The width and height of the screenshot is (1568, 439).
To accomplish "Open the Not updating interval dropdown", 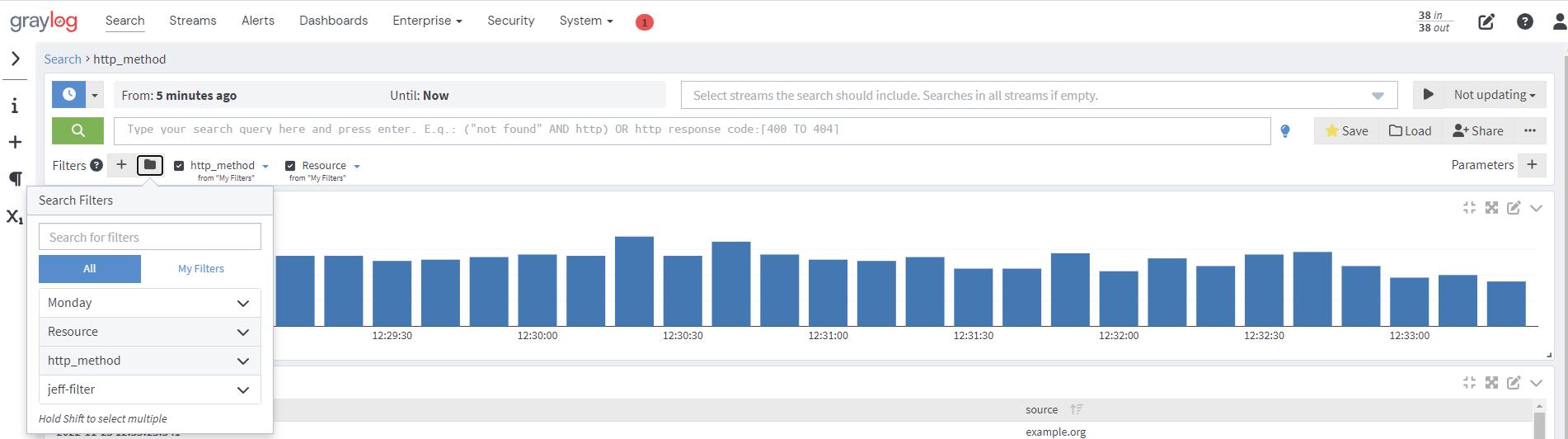I will click(x=1495, y=95).
